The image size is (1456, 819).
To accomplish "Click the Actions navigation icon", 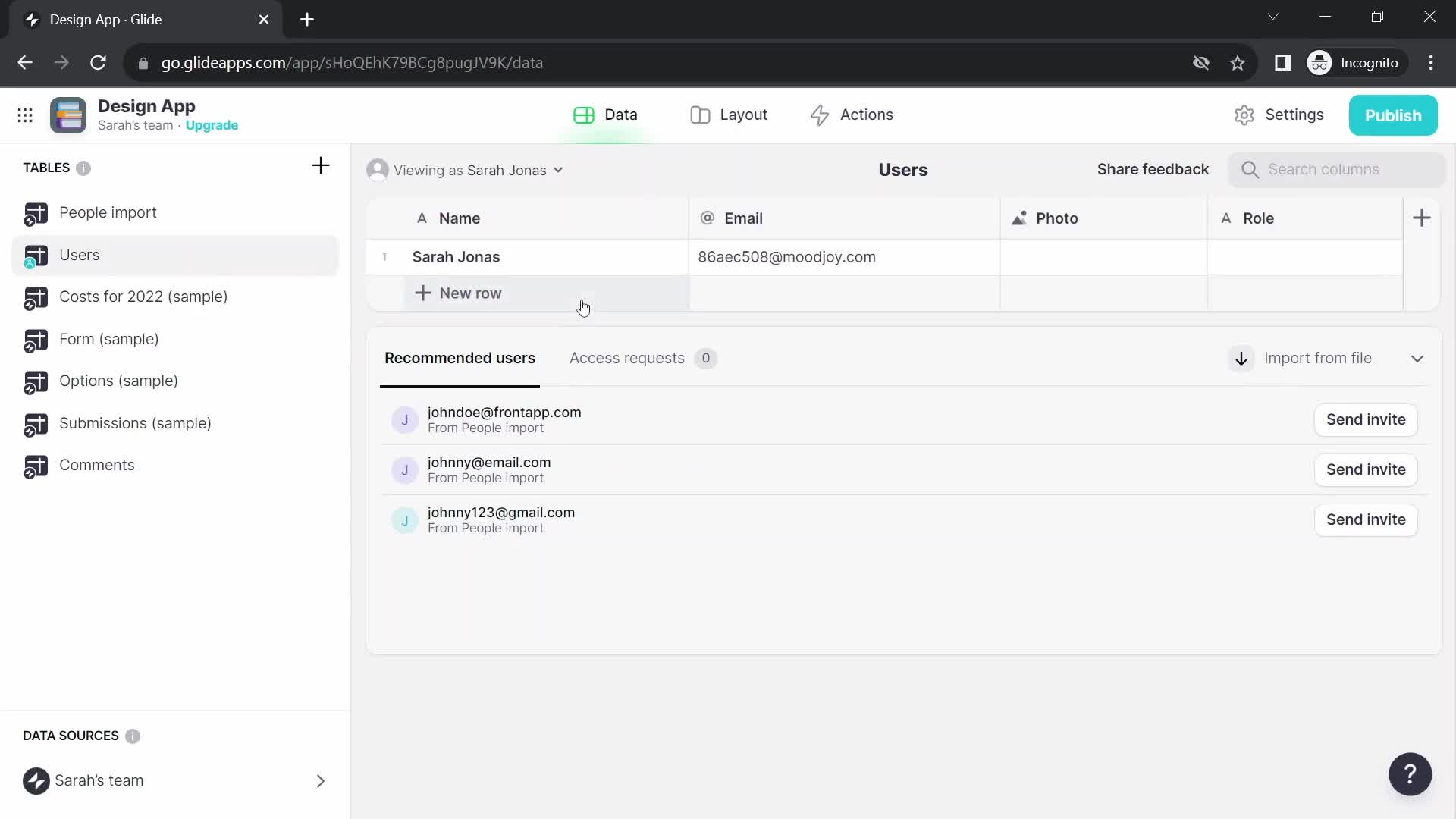I will [x=819, y=115].
